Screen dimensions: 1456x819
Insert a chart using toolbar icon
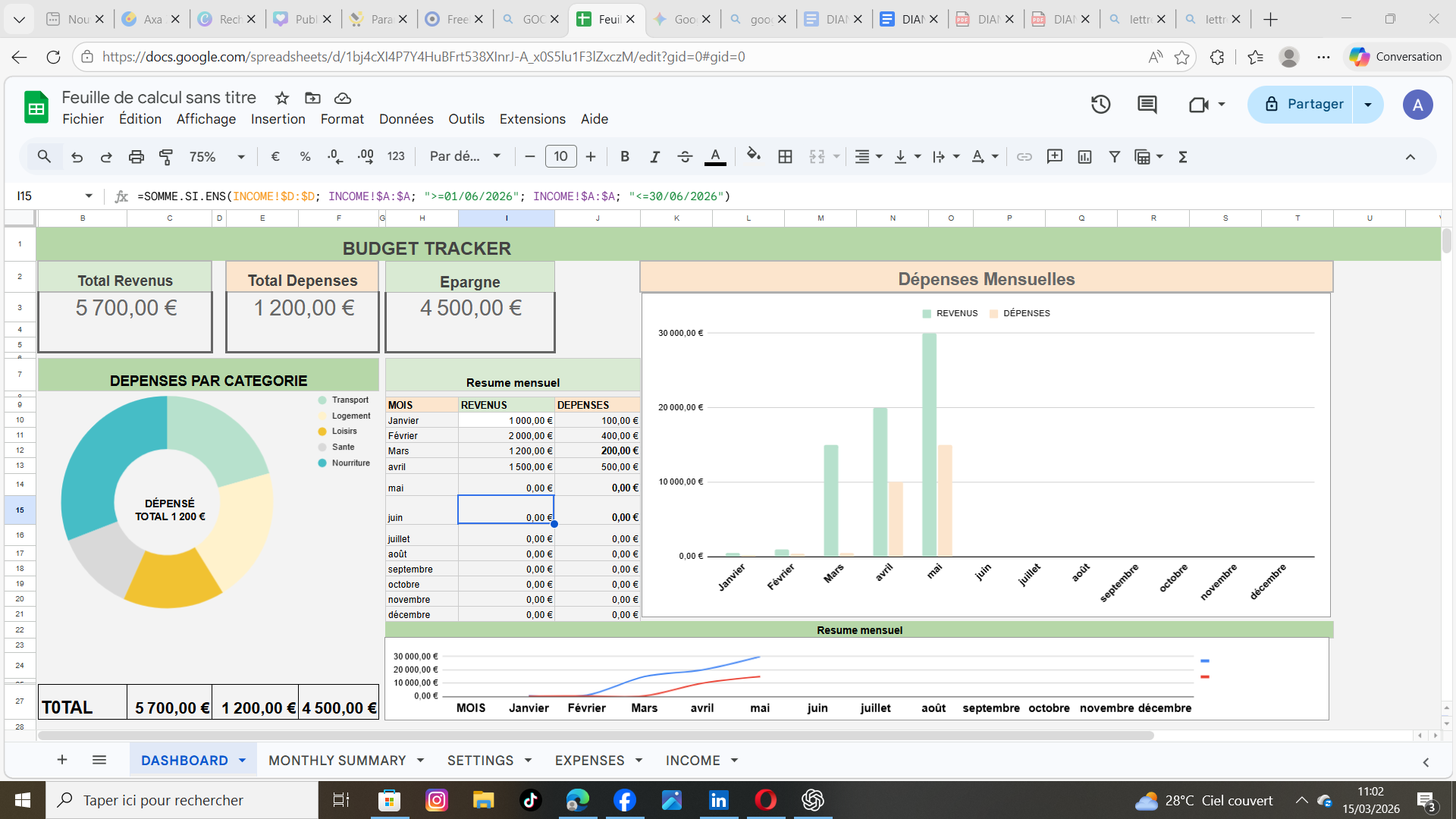click(x=1084, y=157)
